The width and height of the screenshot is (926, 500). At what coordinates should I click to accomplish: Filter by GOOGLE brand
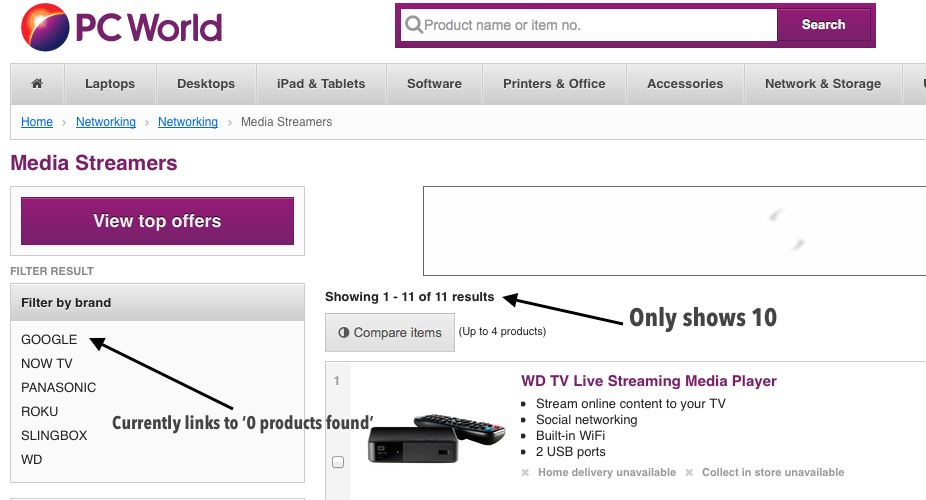coord(49,340)
